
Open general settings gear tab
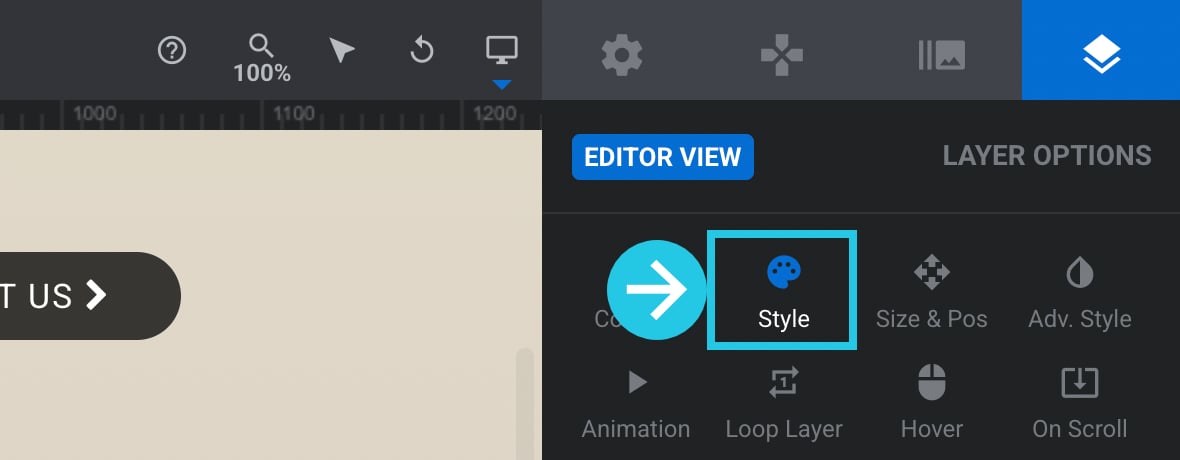tap(622, 56)
